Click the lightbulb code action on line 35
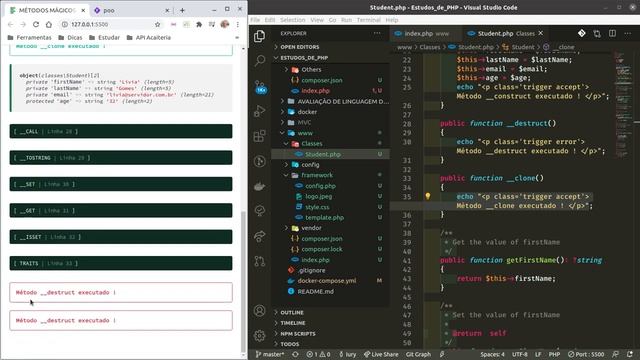Image resolution: width=640 pixels, height=360 pixels. coord(428,196)
